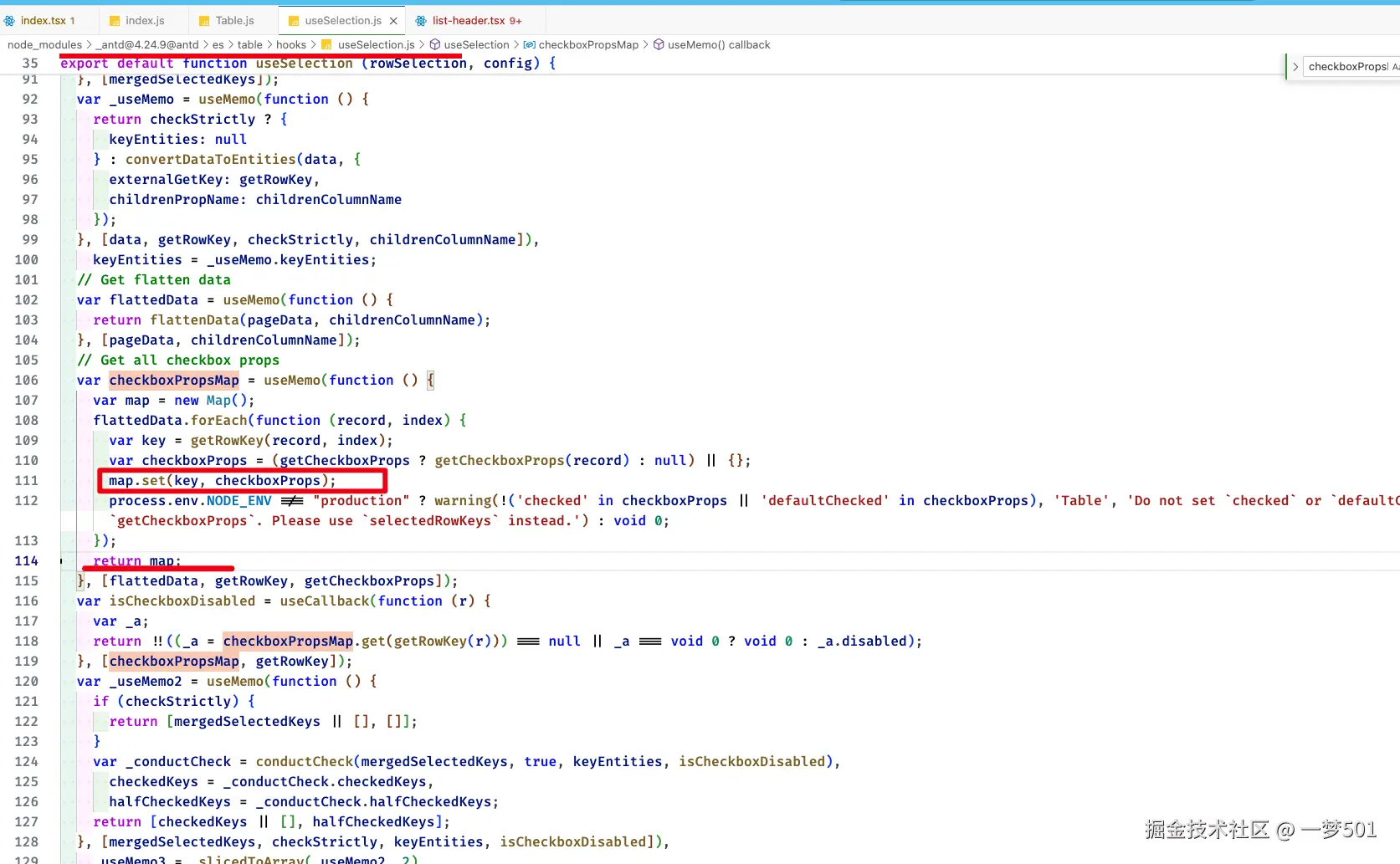Click the JS file icon on the useSelection.js tab
Screen dimensions: 1400x864
click(293, 21)
